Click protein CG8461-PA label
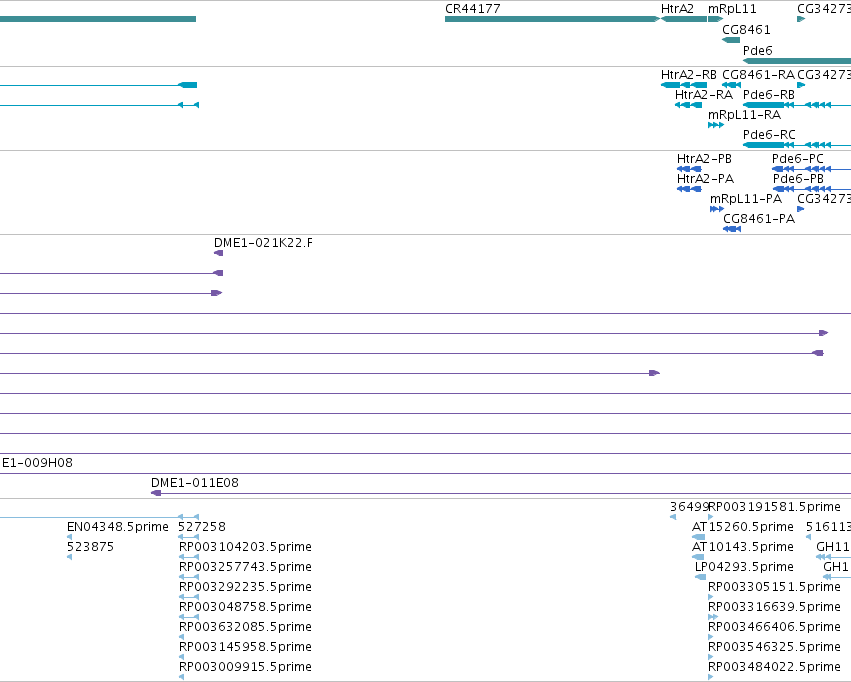This screenshot has height=682, width=851. coord(759,219)
